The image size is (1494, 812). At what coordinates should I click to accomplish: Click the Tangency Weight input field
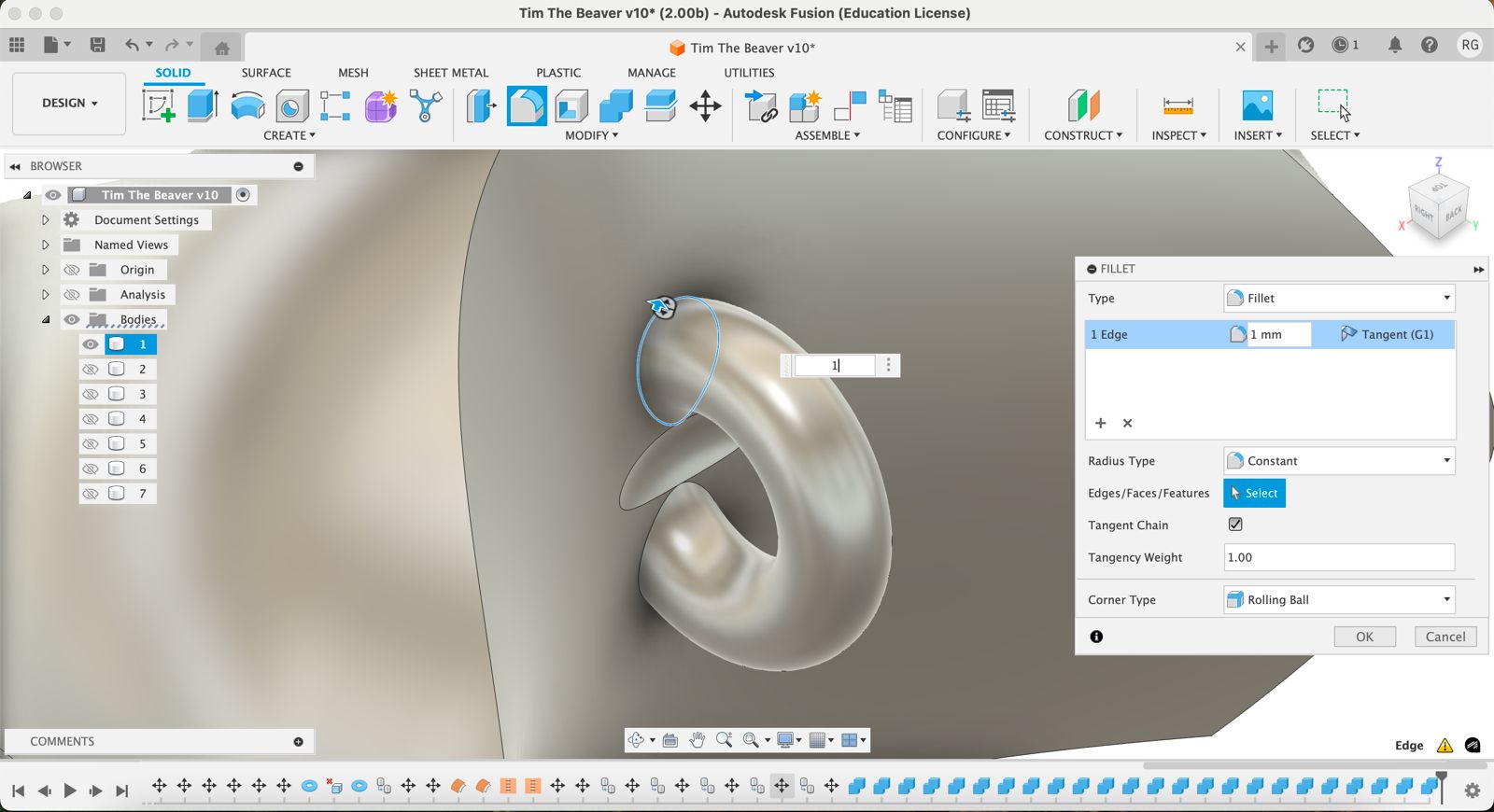1338,557
